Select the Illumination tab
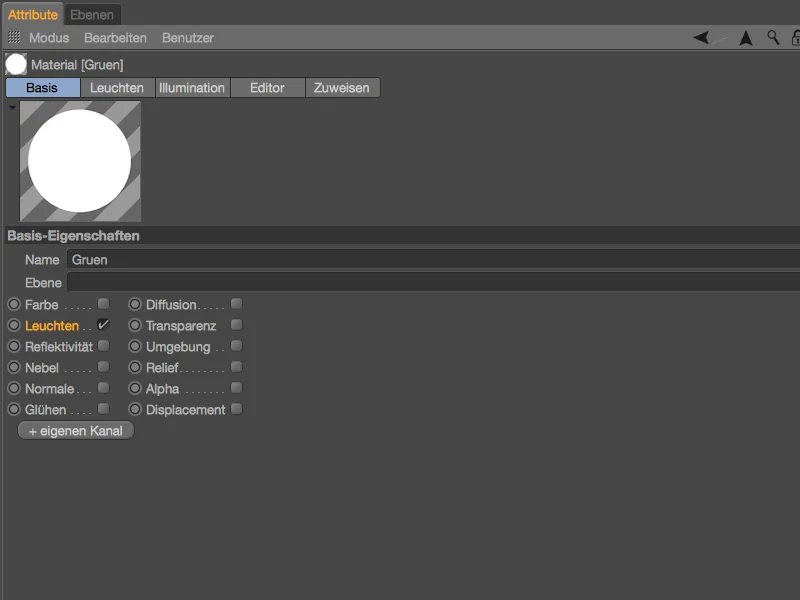 [x=192, y=88]
